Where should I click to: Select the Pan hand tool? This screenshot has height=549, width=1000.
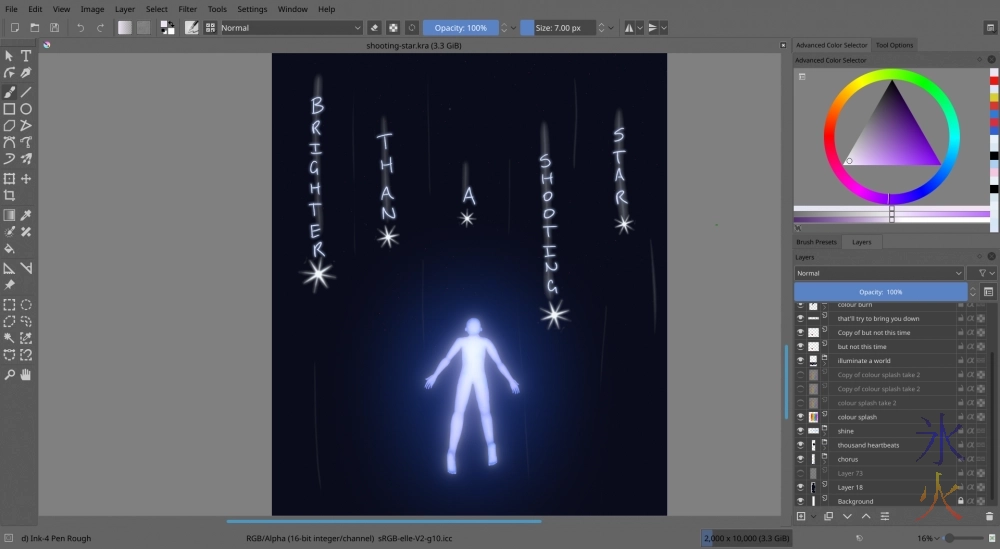coord(26,374)
